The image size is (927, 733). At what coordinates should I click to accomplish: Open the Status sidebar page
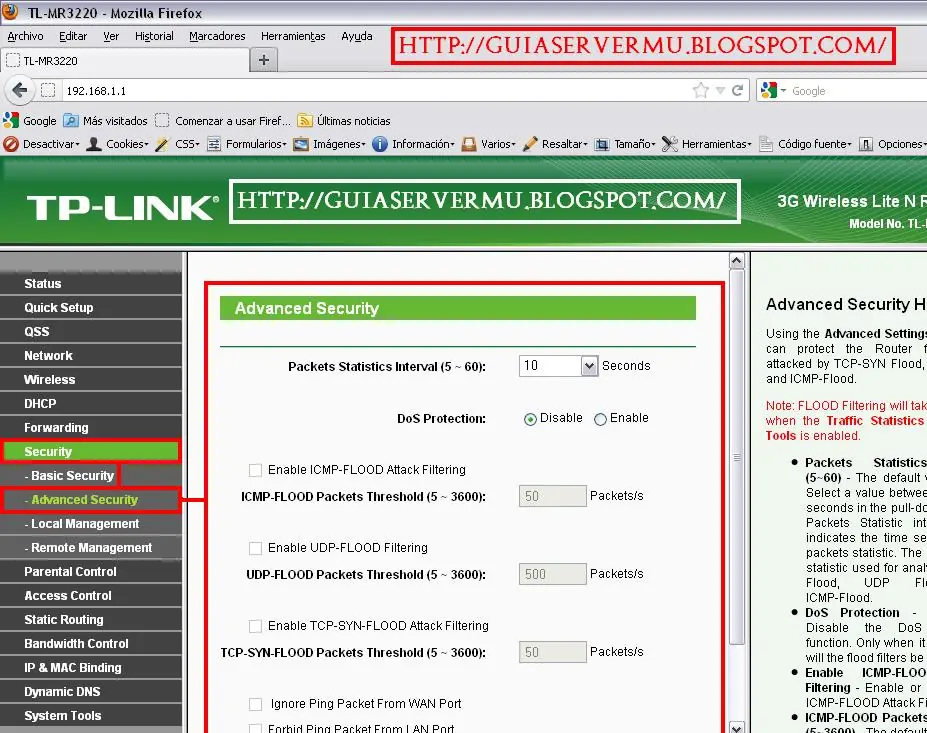pos(91,283)
